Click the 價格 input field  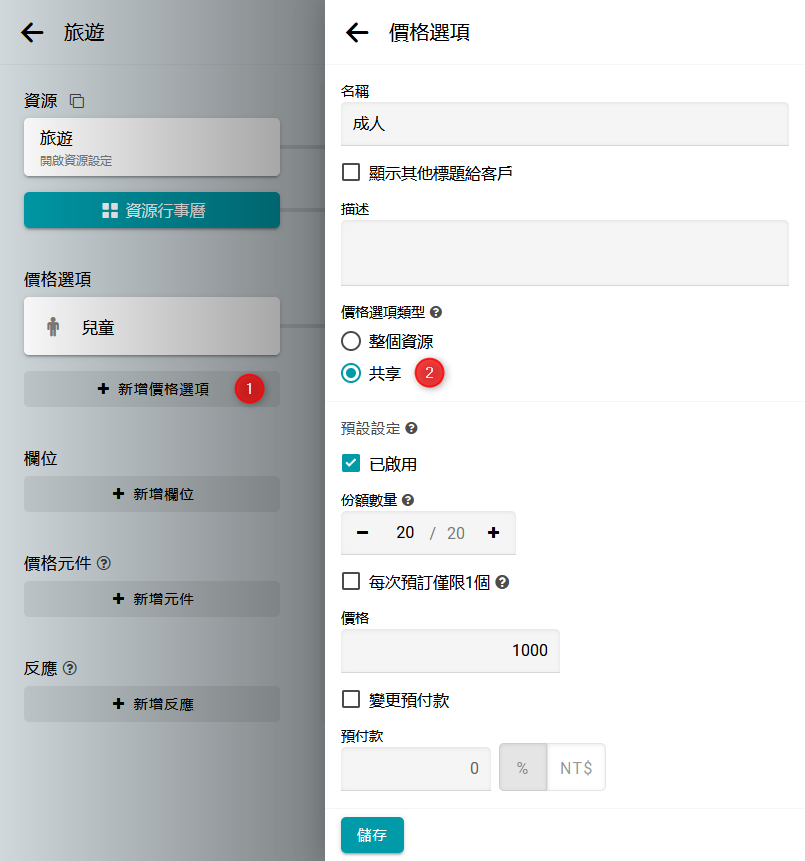pos(450,650)
